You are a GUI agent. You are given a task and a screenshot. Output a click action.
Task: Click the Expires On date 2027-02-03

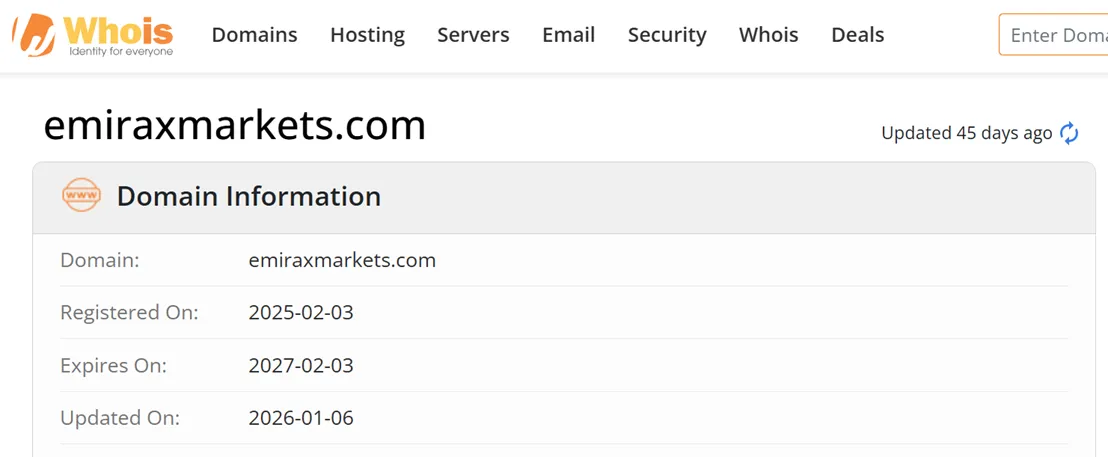point(301,365)
